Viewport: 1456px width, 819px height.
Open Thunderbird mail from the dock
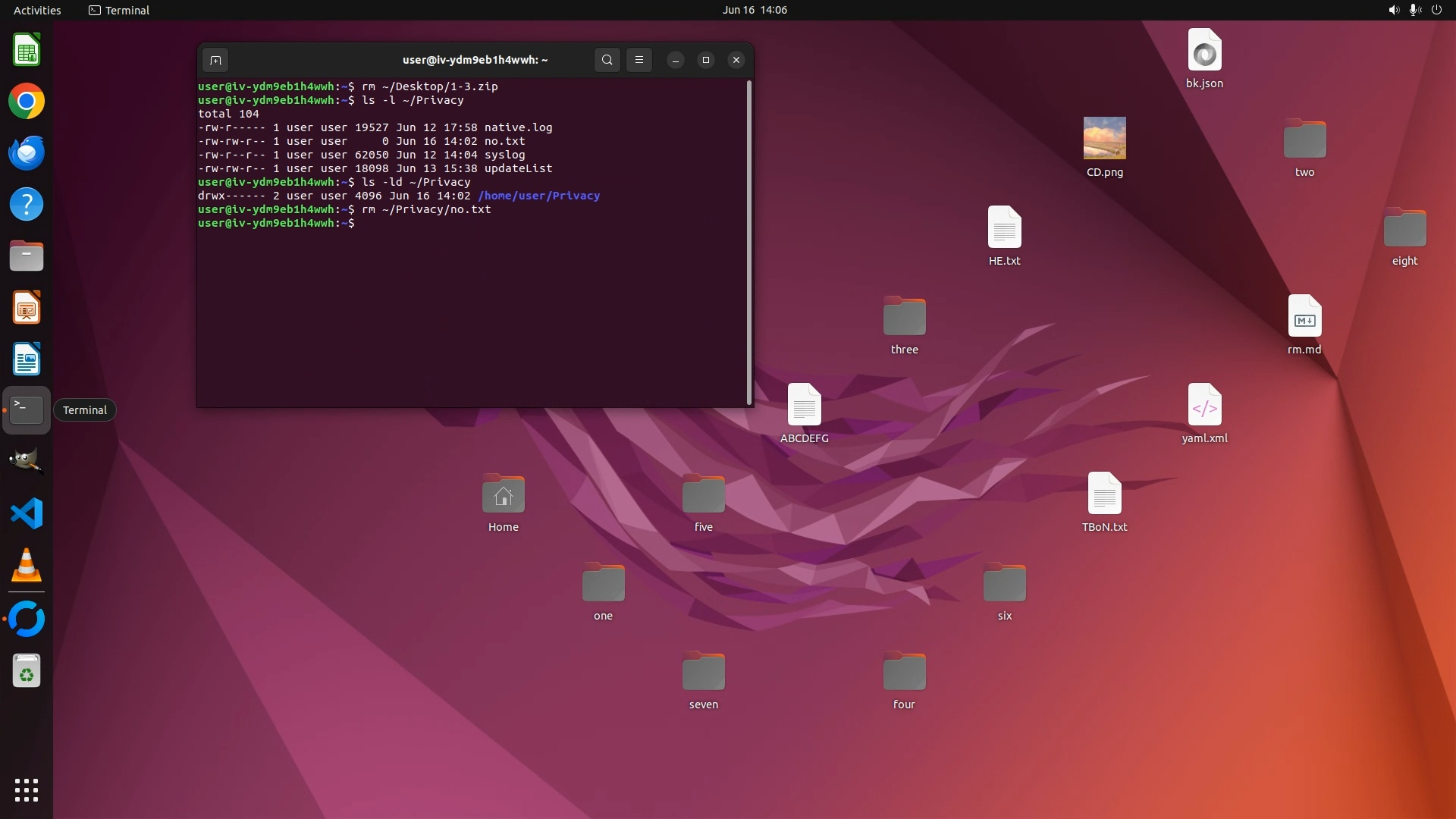pyautogui.click(x=27, y=153)
